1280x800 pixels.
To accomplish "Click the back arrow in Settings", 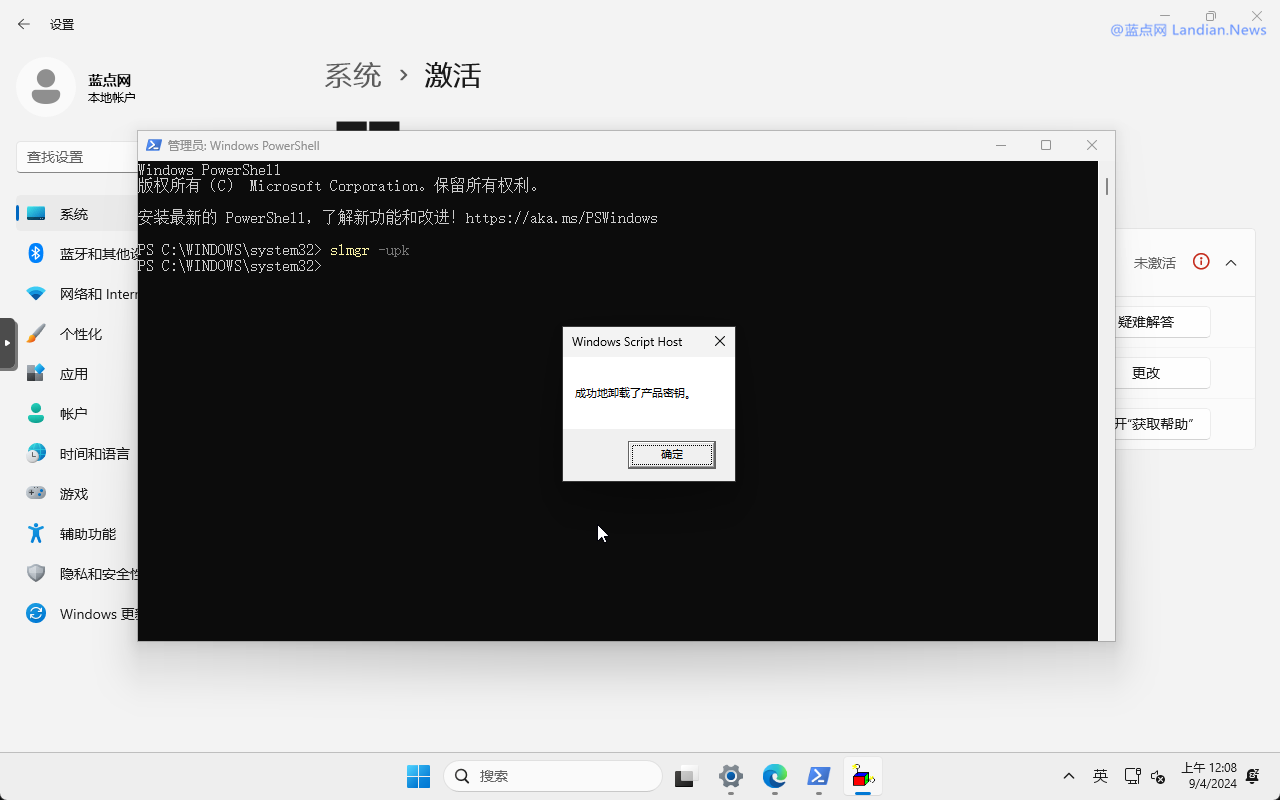I will 24,24.
